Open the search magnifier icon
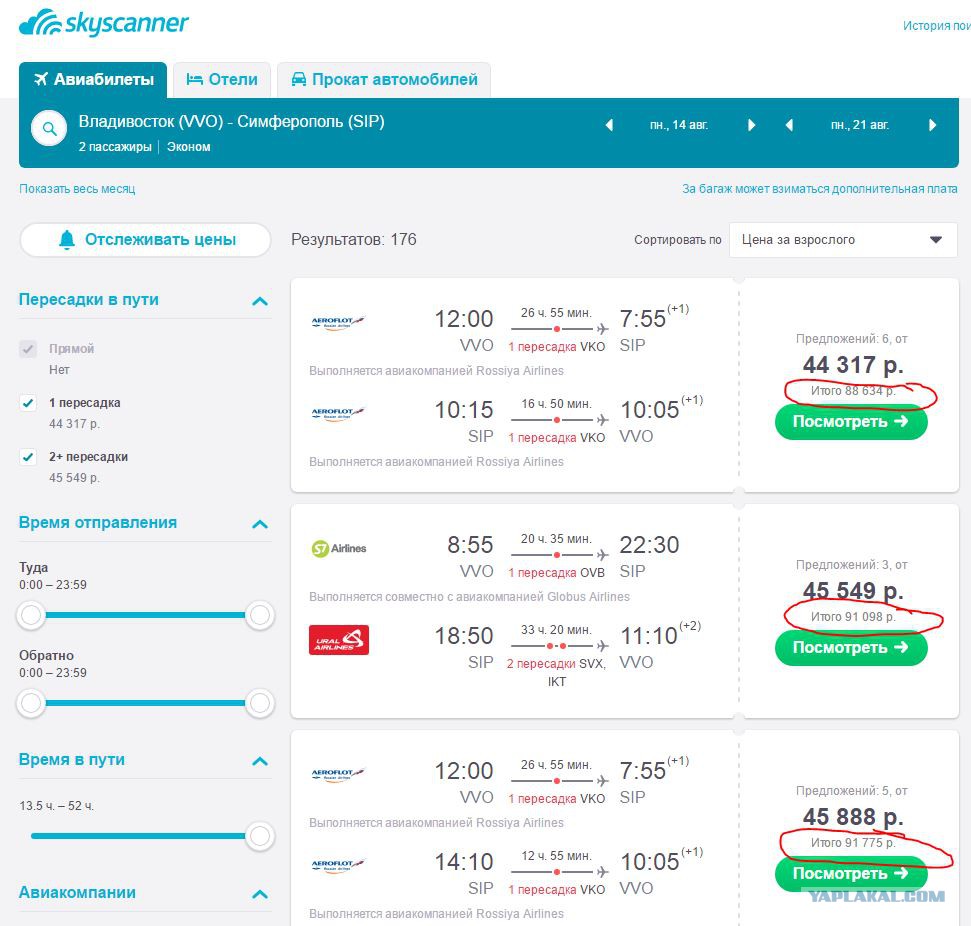Viewport: 971px width, 926px height. click(49, 128)
